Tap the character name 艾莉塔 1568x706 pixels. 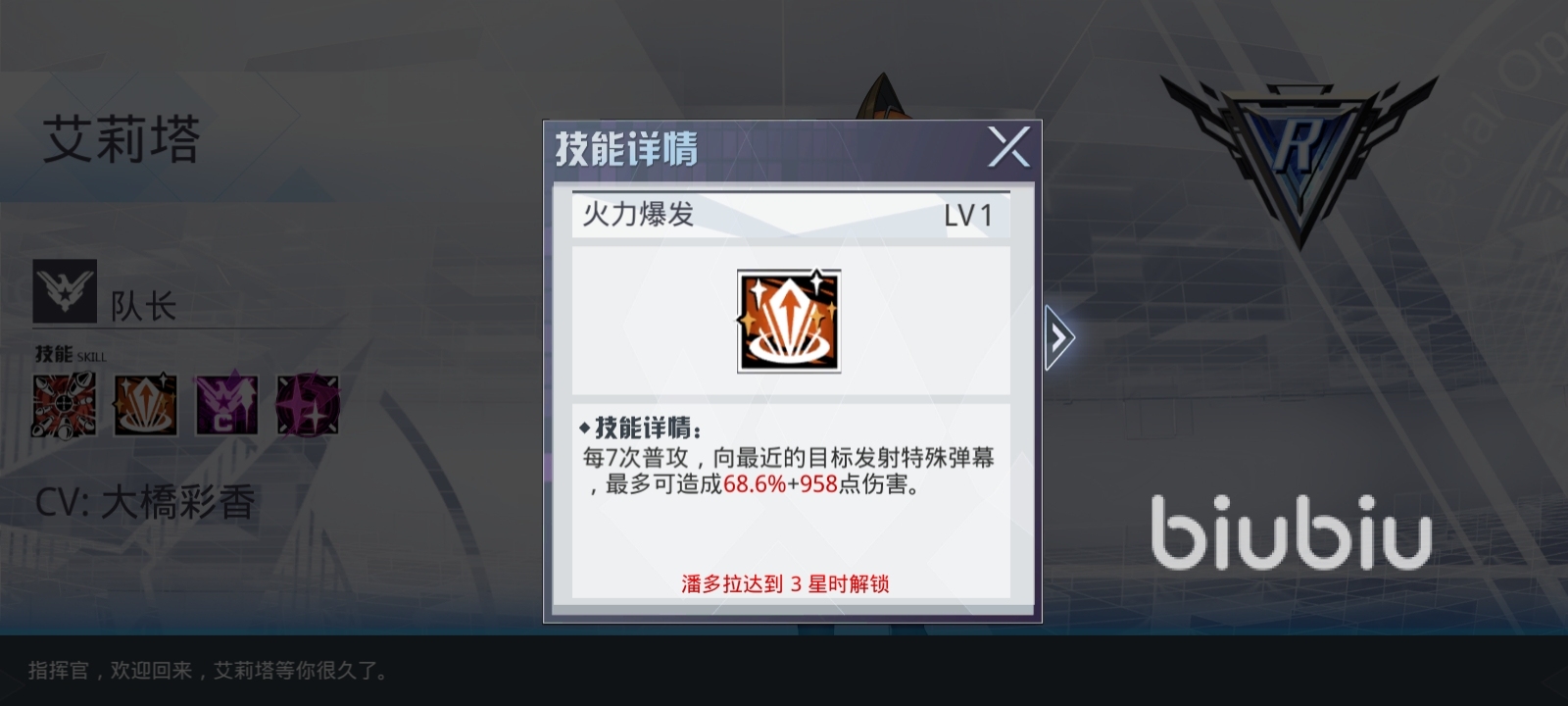coord(122,139)
